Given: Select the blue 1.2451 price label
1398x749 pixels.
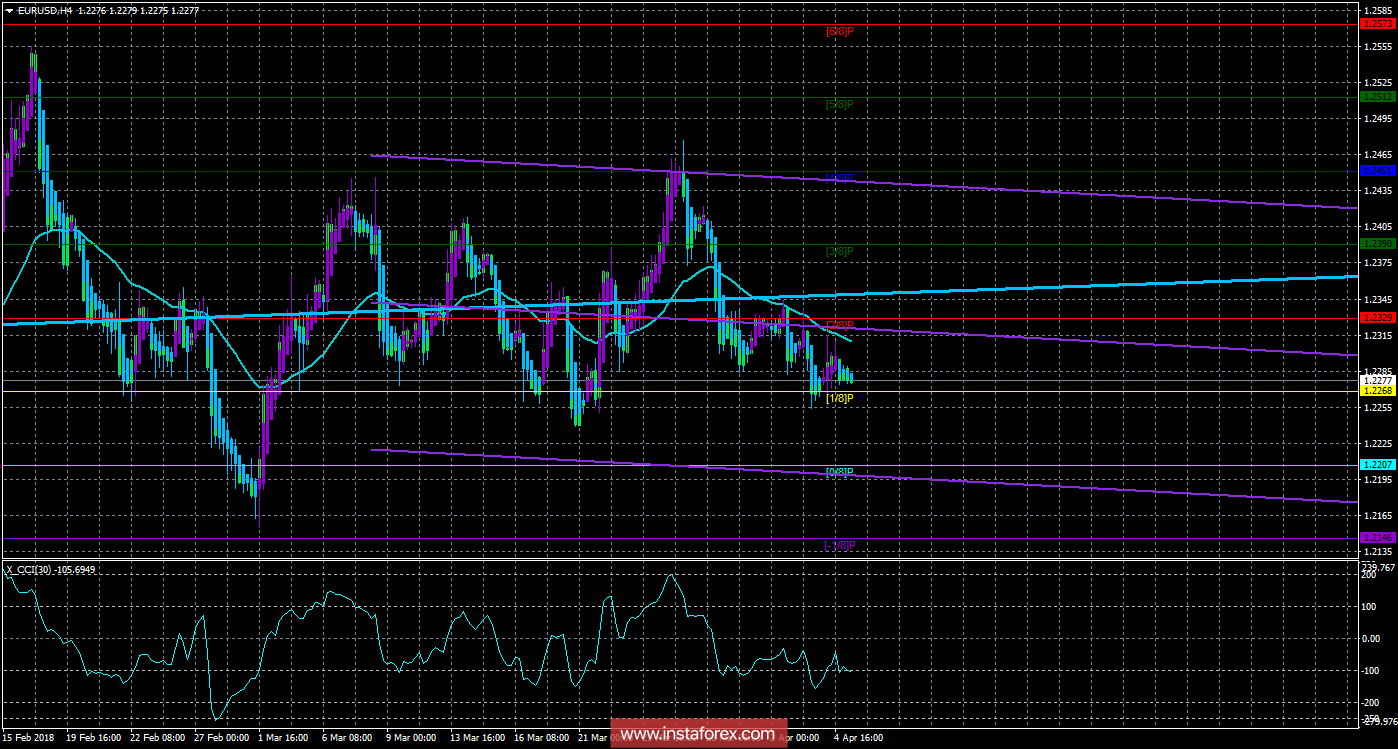Looking at the screenshot, I should pyautogui.click(x=1377, y=171).
